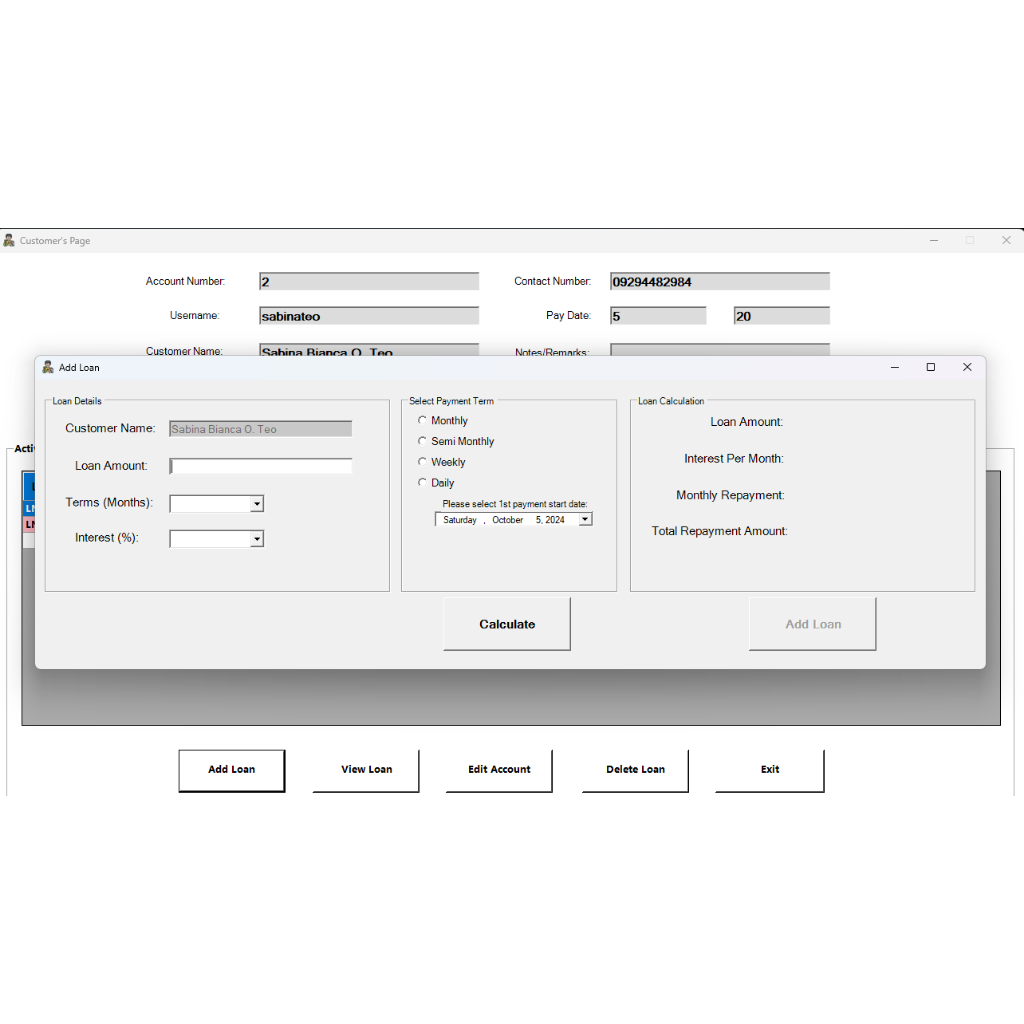Click the Customer's Page window icon
Screen dimensions: 1024x1024
click(9, 241)
